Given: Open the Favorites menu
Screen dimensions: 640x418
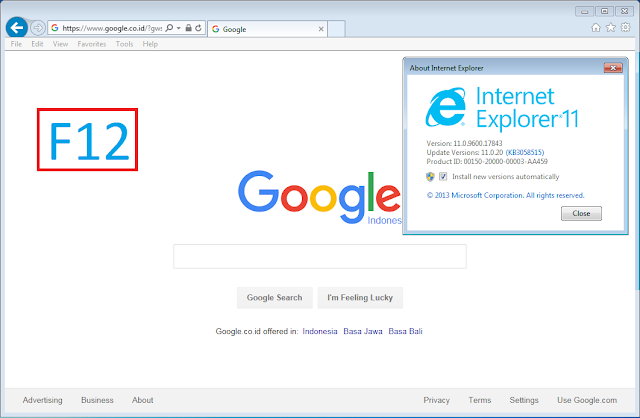Looking at the screenshot, I should 92,44.
